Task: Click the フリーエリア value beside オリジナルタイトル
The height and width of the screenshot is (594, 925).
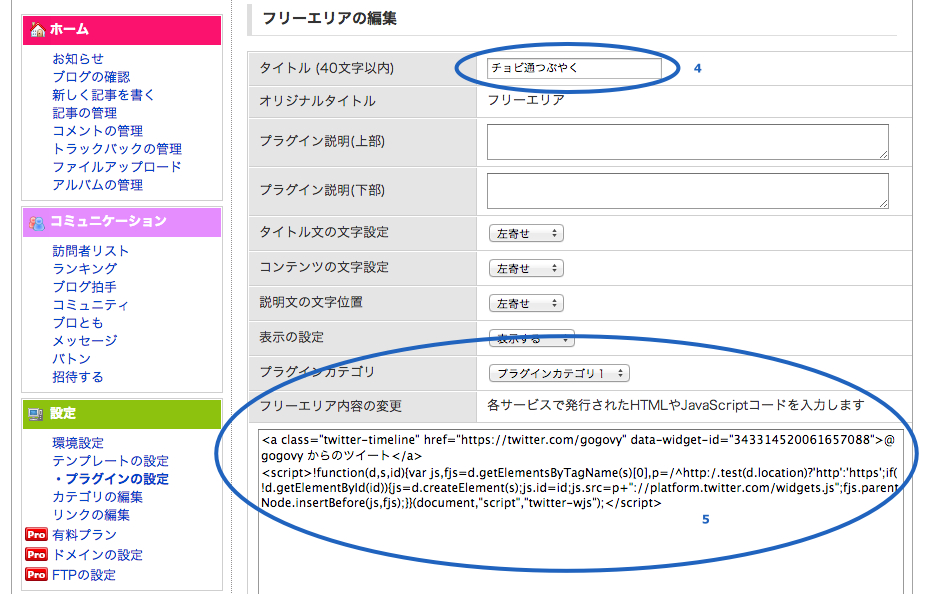Action: point(526,100)
